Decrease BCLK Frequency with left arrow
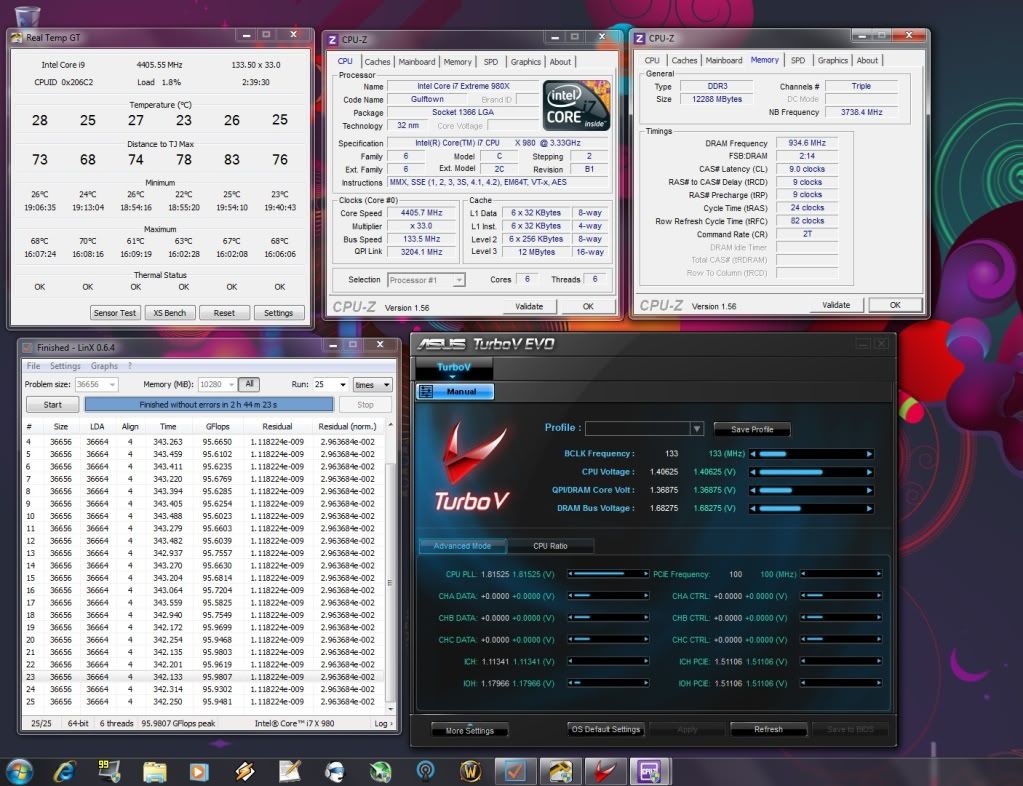Screen dimensions: 1023x786 pyautogui.click(x=753, y=454)
